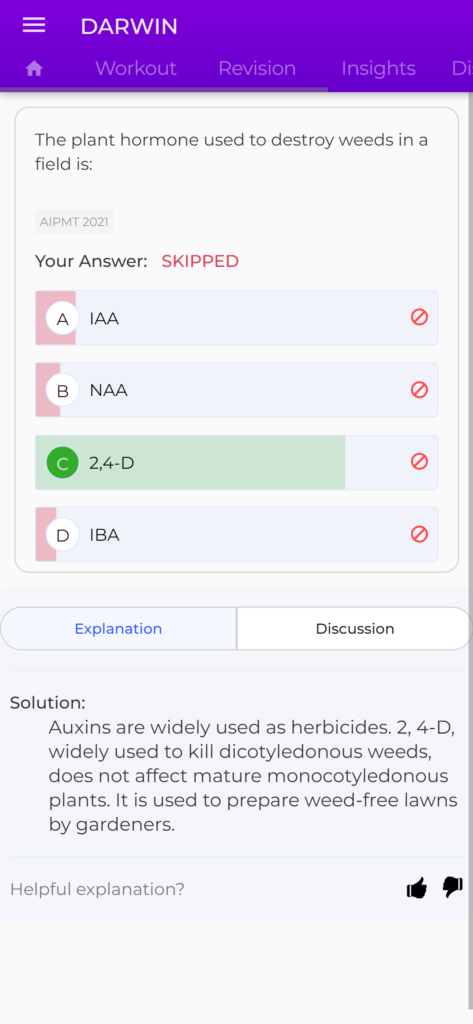The image size is (473, 1024).
Task: Click the green 2,4-D response percentage bar
Action: coord(190,462)
